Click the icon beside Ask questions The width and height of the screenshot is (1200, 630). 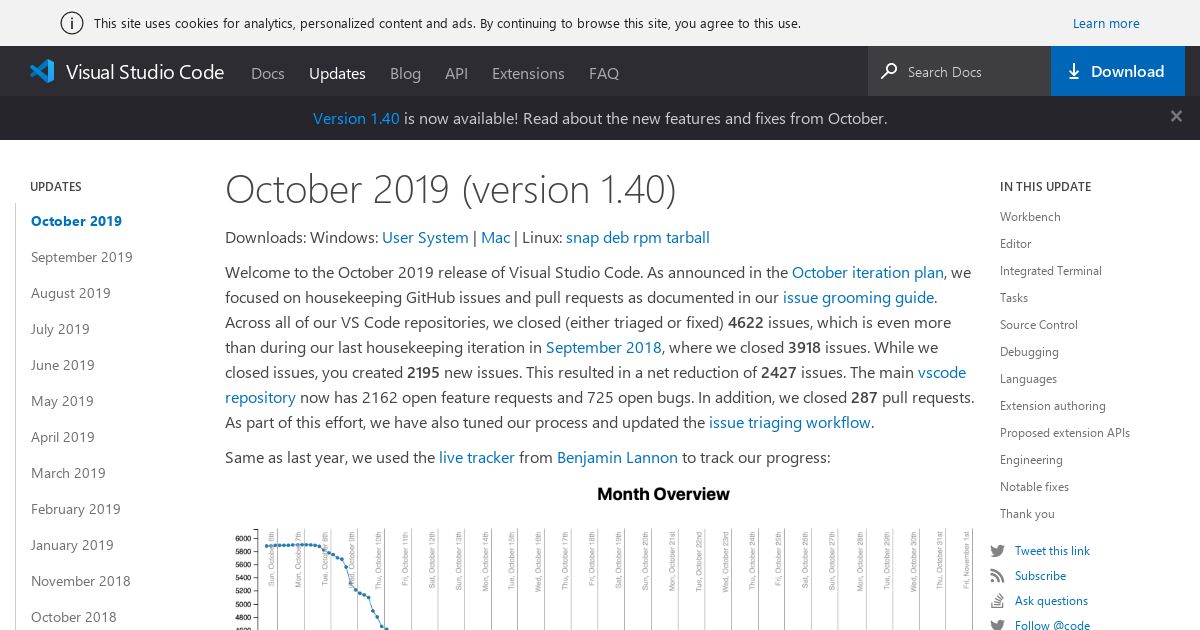point(997,601)
